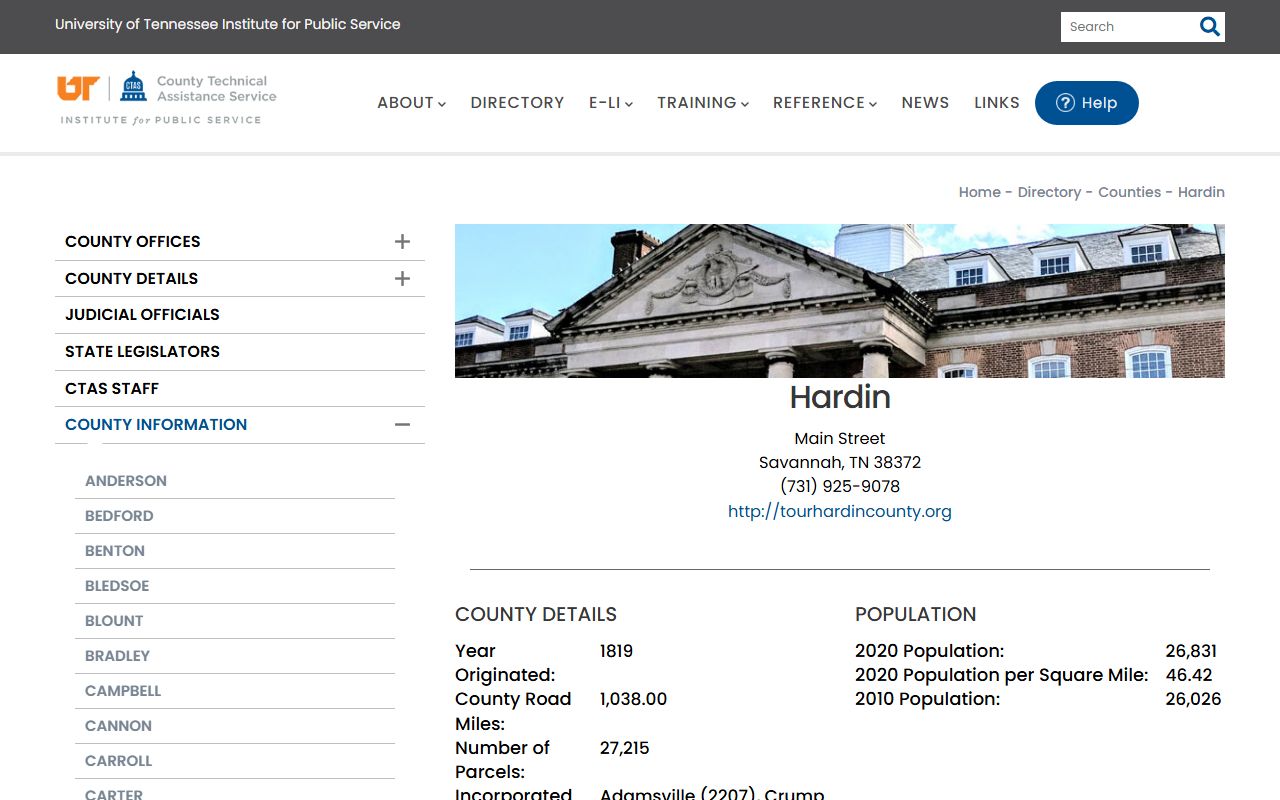Viewport: 1280px width, 800px height.
Task: Click the Help button
Action: tap(1087, 103)
